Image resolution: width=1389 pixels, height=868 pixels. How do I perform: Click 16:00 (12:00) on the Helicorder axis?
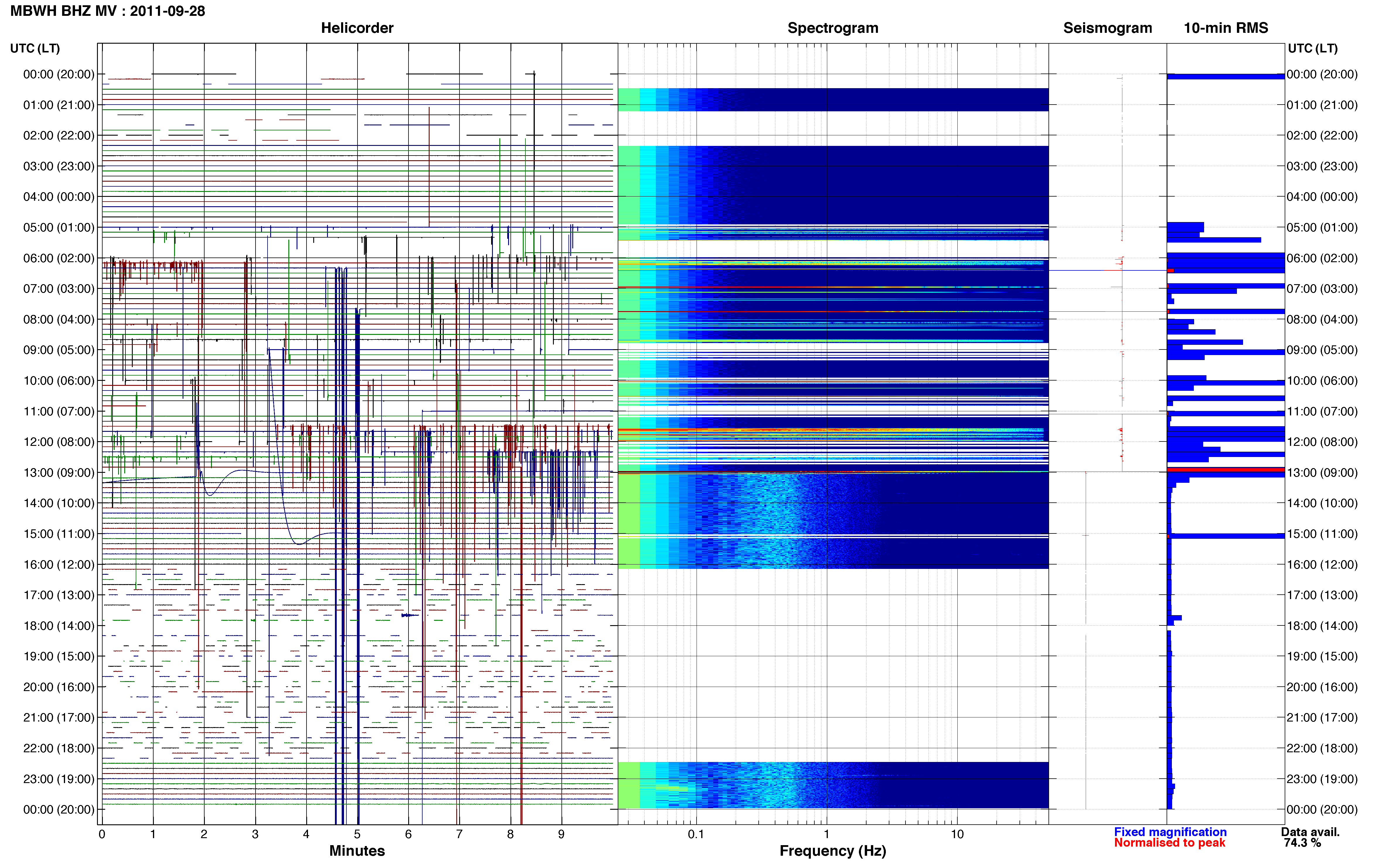click(59, 564)
